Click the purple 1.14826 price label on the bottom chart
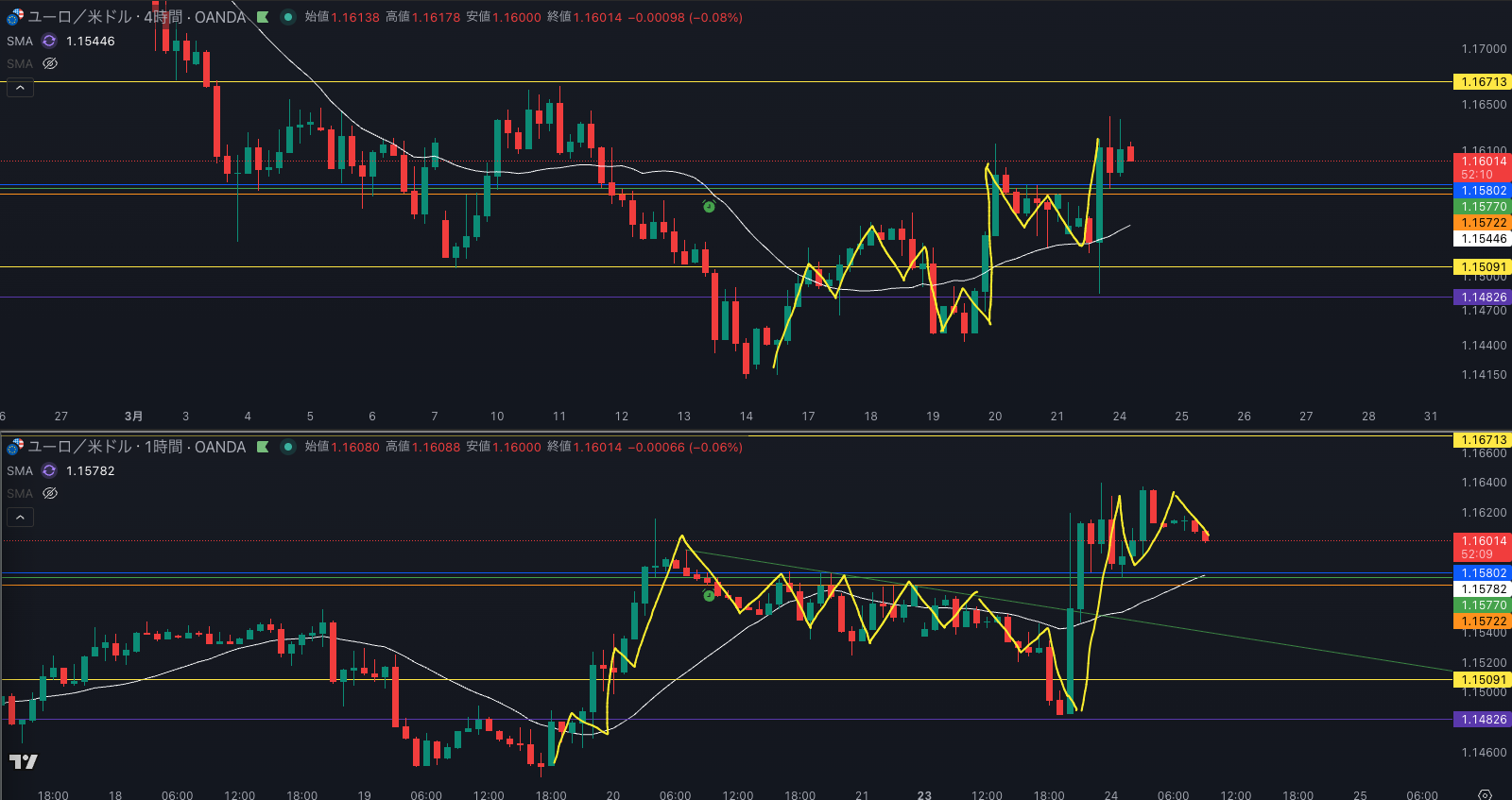The height and width of the screenshot is (800, 1512). coord(1482,720)
